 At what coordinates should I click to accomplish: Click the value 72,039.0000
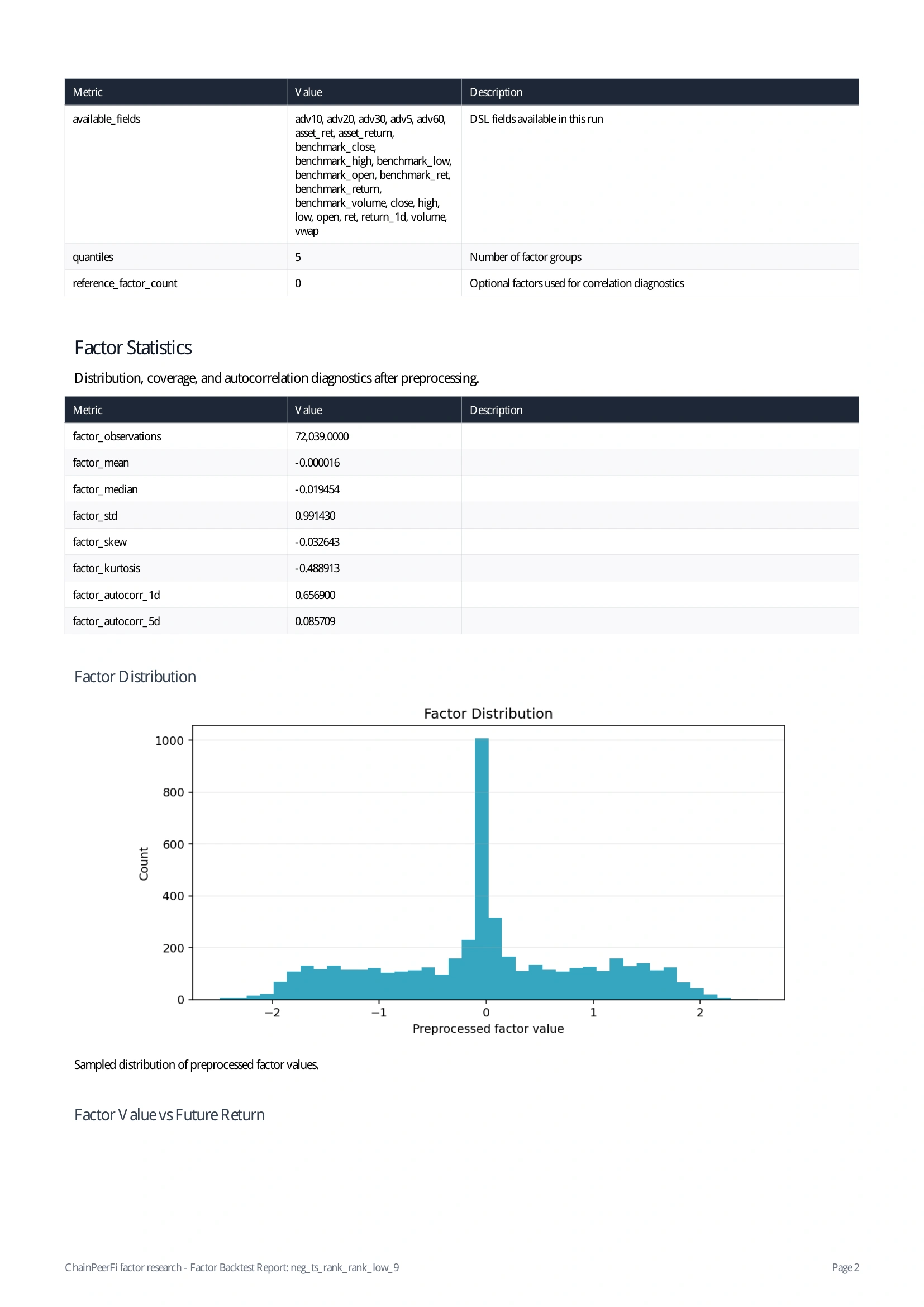(x=321, y=436)
